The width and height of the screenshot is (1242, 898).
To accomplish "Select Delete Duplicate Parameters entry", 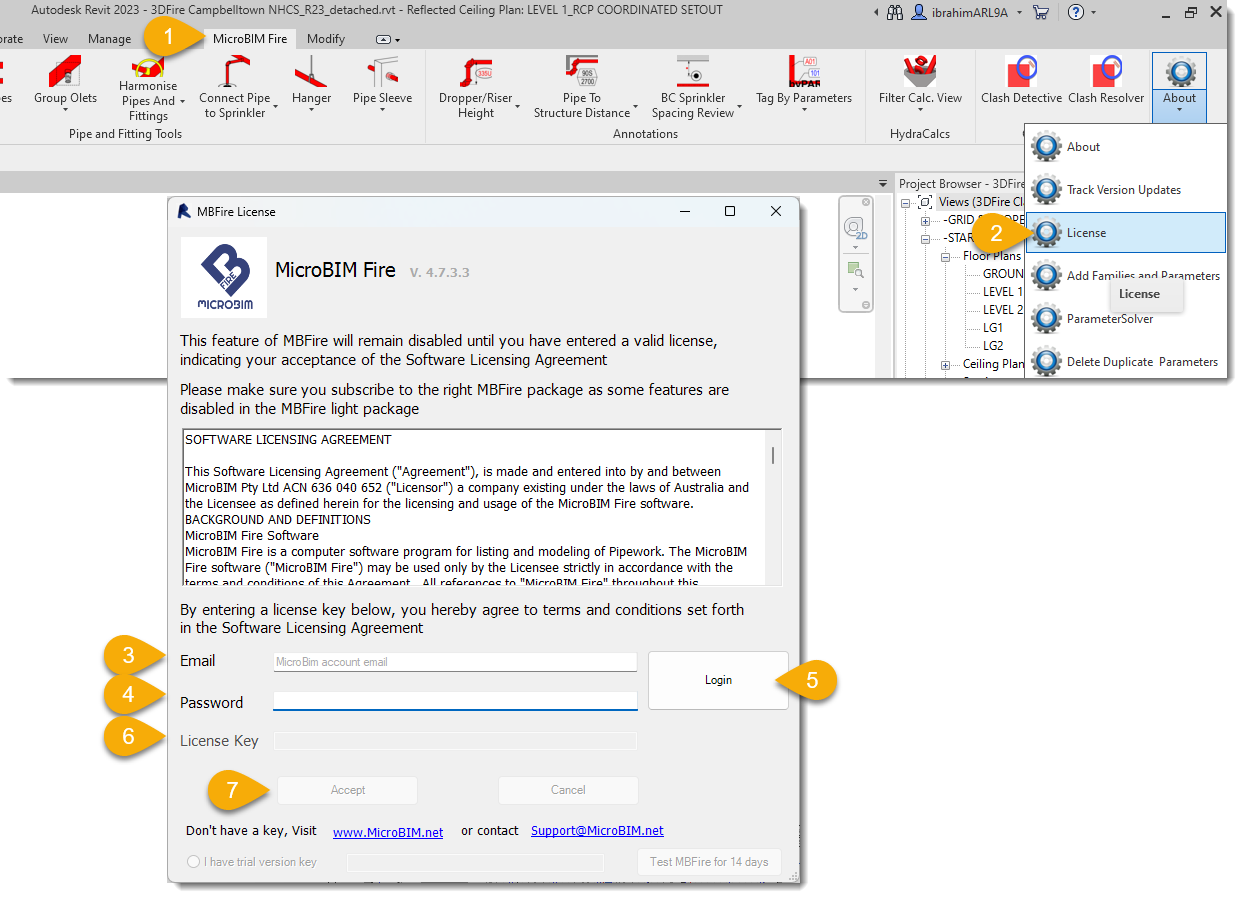I will pyautogui.click(x=1124, y=361).
